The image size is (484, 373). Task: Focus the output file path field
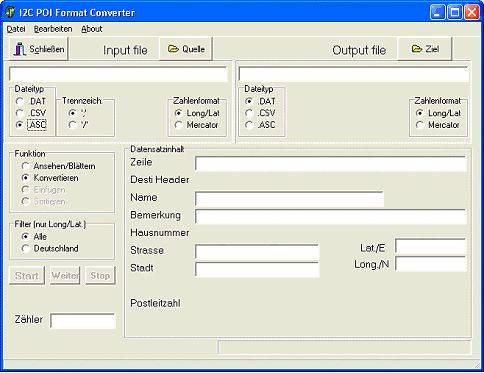[353, 74]
